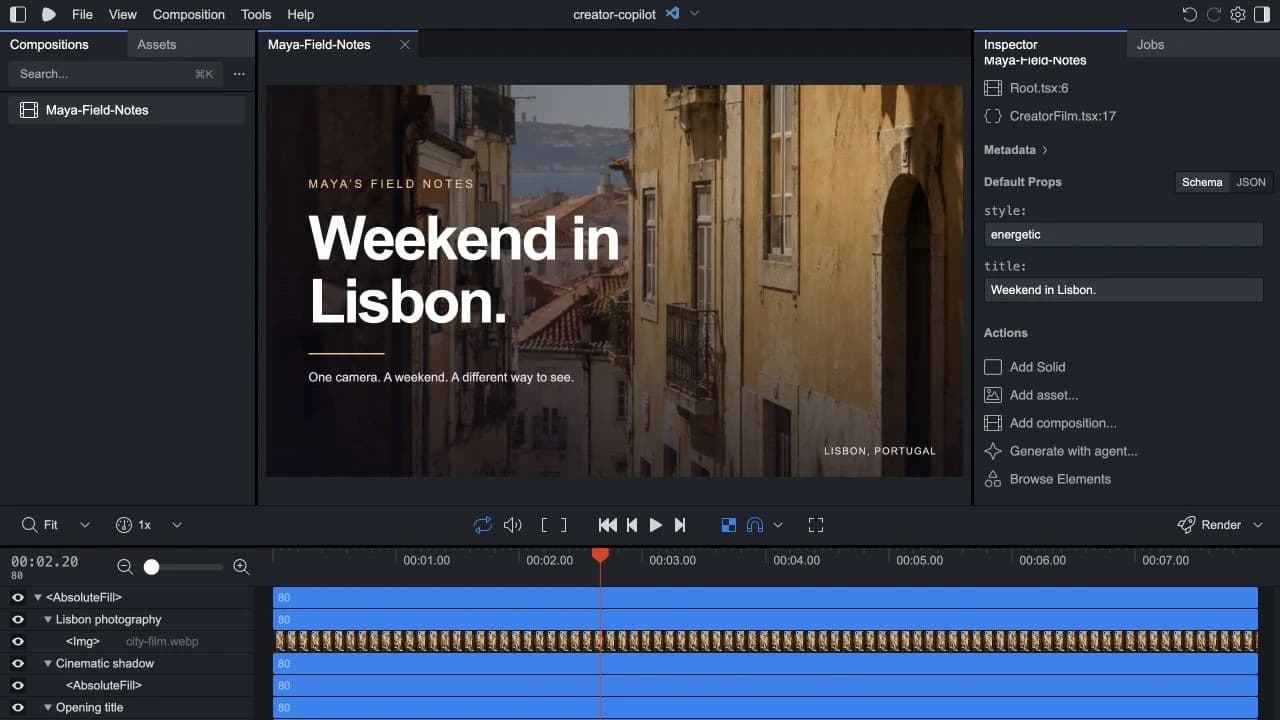Mute the preview audio
The image size is (1280, 720).
pyautogui.click(x=513, y=525)
